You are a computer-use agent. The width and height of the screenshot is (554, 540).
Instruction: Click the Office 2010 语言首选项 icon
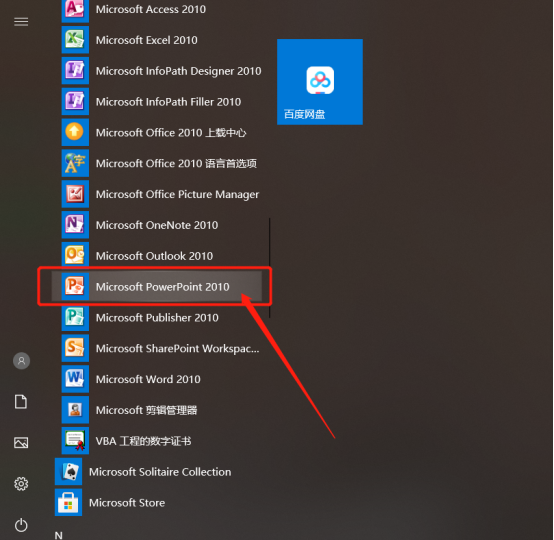[75, 163]
